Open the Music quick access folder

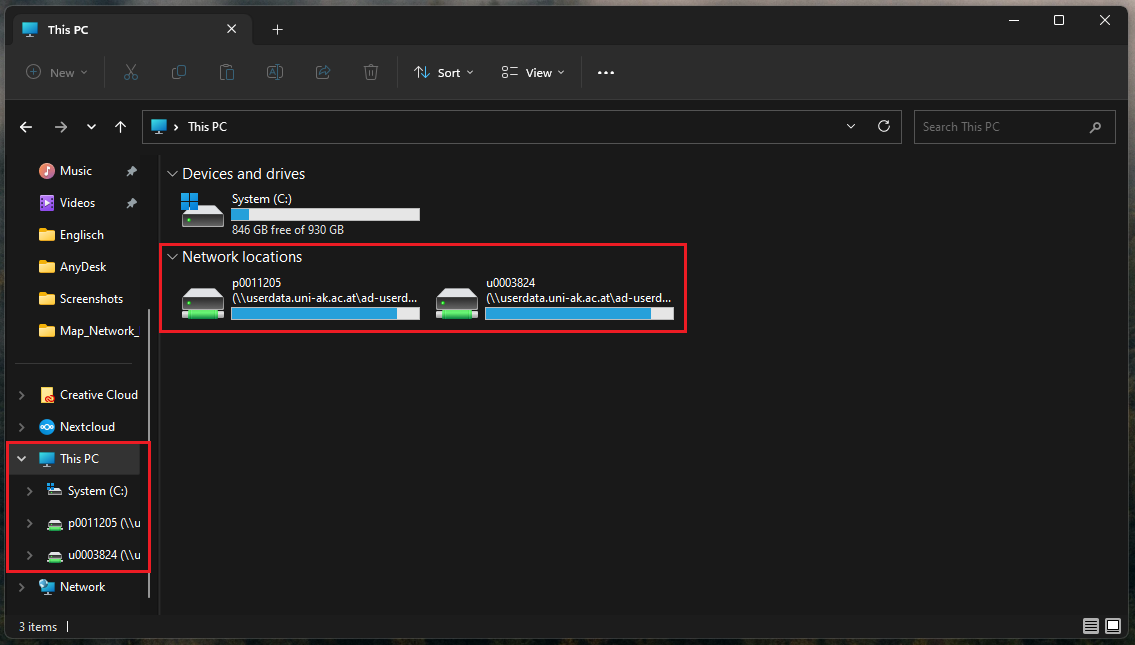[x=76, y=171]
